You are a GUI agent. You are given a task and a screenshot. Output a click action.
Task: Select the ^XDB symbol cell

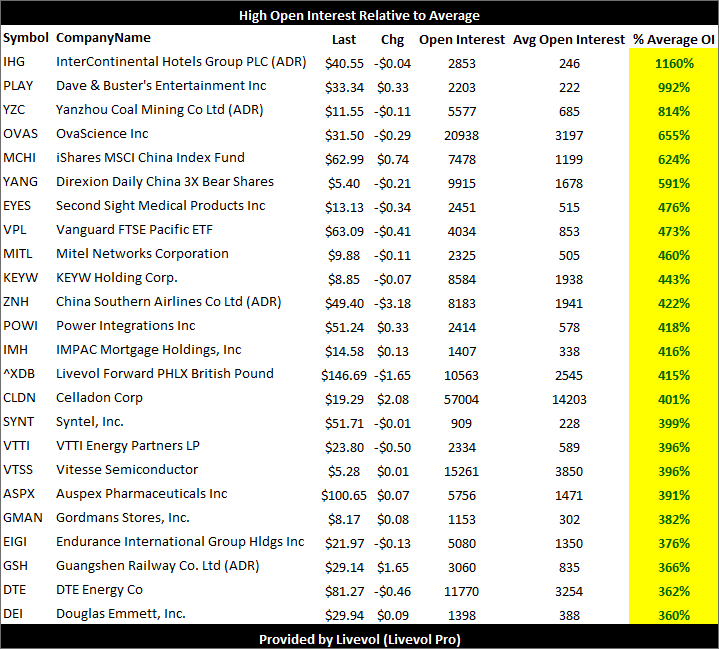pyautogui.click(x=19, y=373)
